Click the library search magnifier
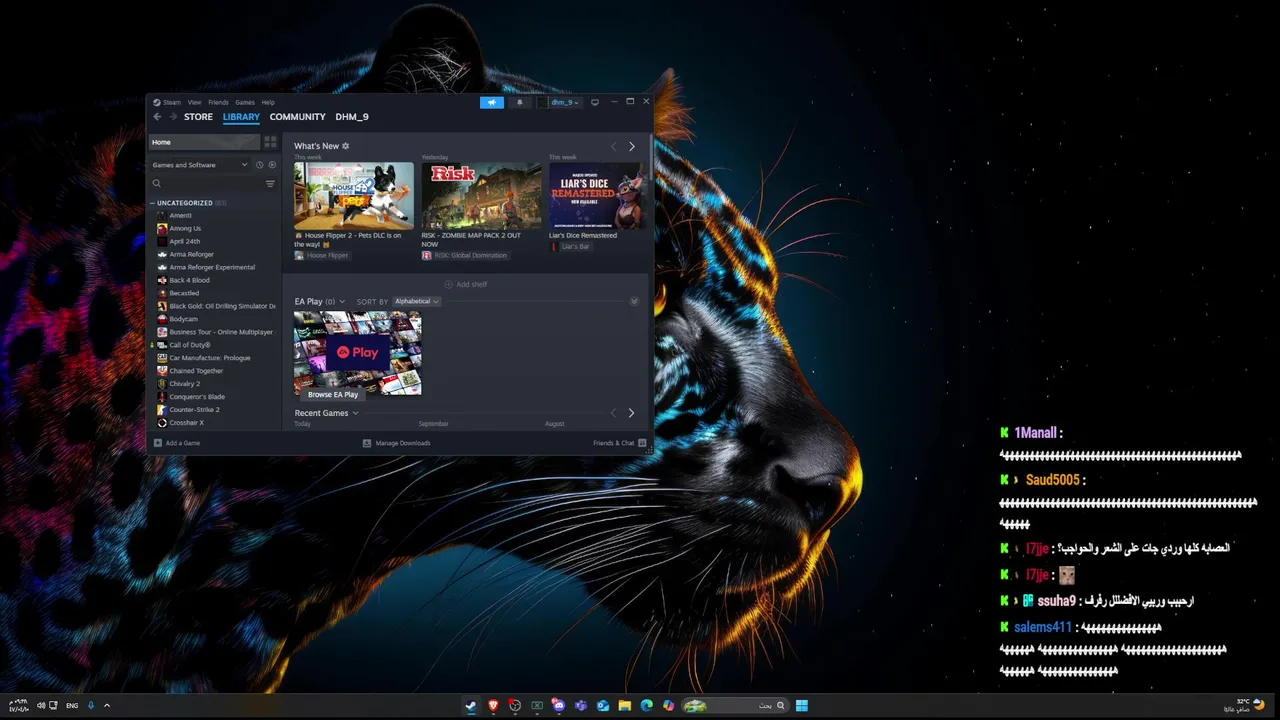The image size is (1280, 720). 157,184
